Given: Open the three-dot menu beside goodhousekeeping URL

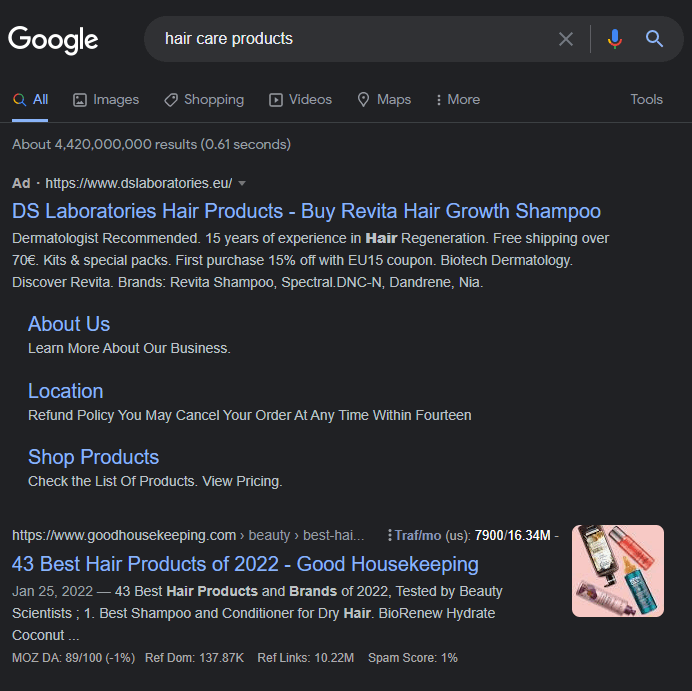Looking at the screenshot, I should tap(389, 535).
